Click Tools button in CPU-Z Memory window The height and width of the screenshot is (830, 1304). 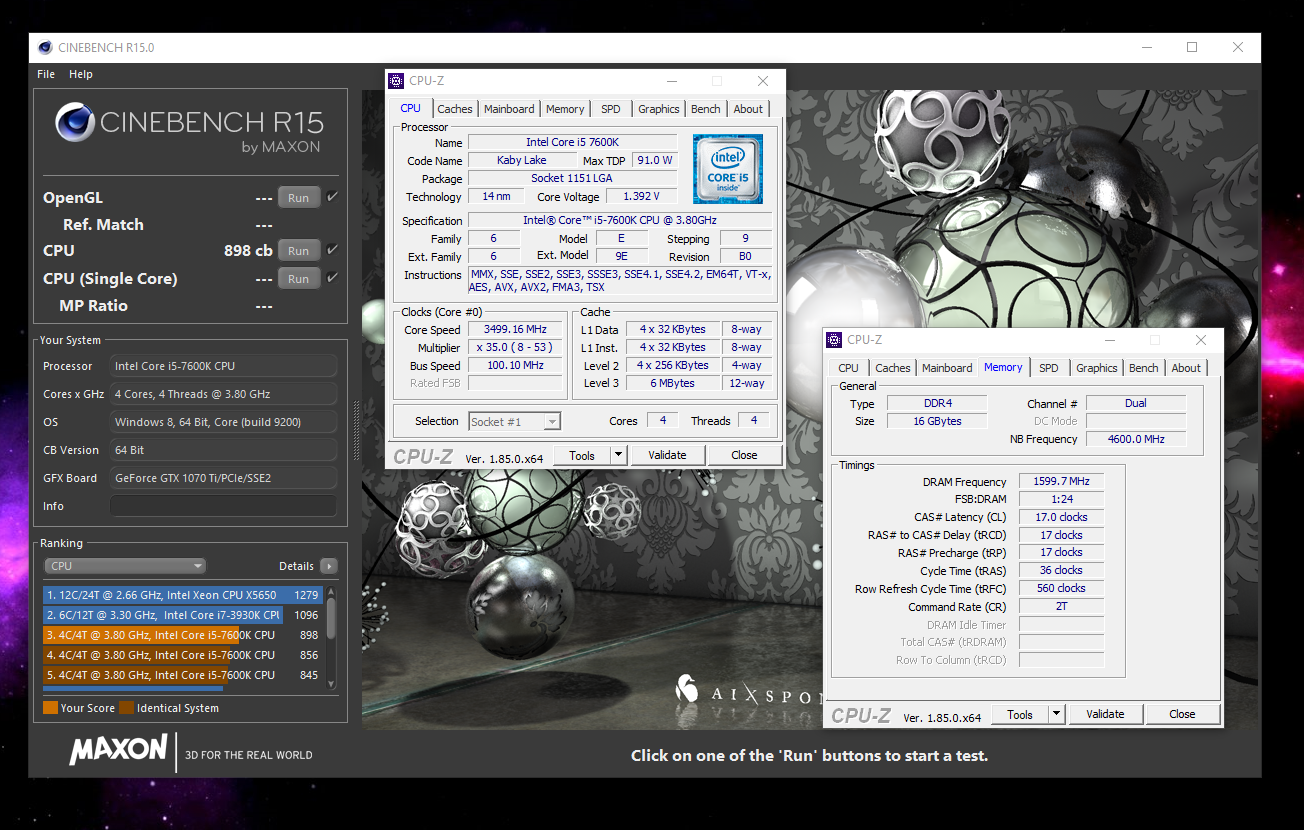(x=1020, y=714)
